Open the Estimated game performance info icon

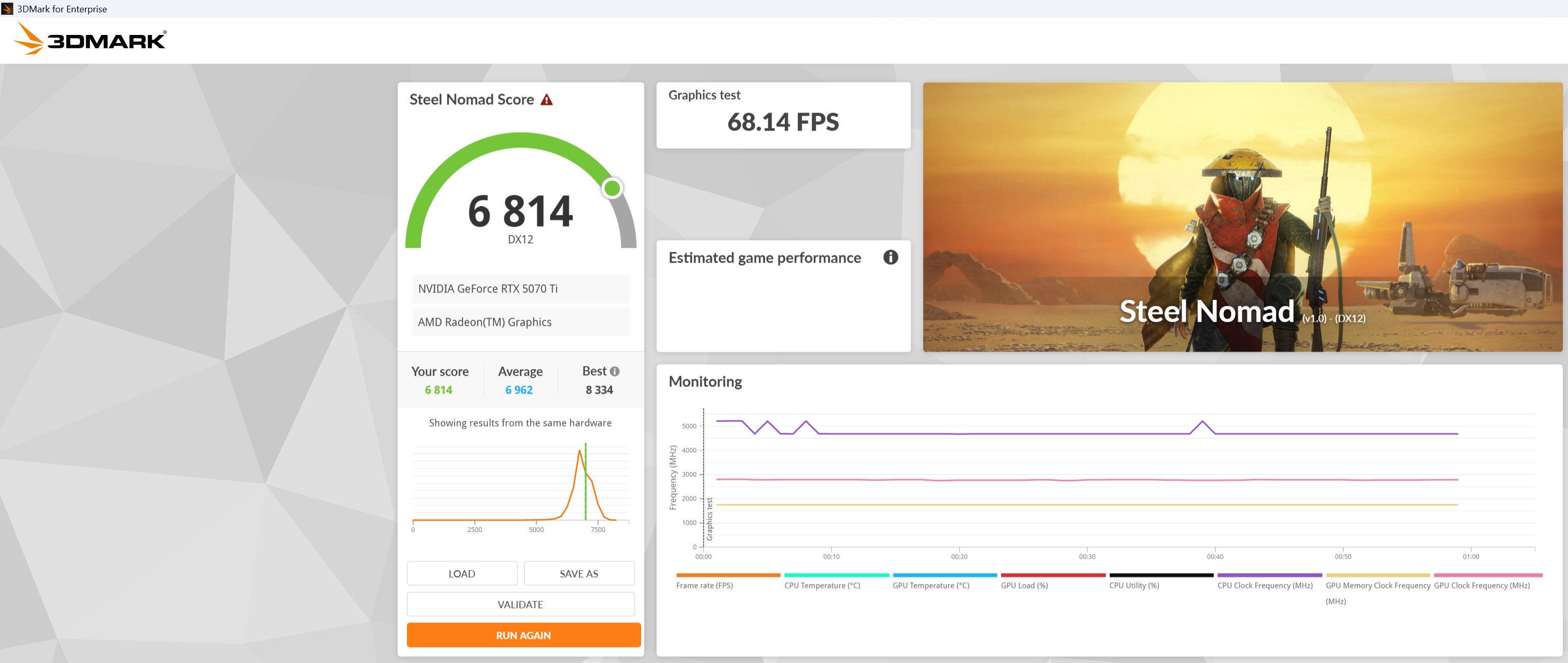point(890,257)
